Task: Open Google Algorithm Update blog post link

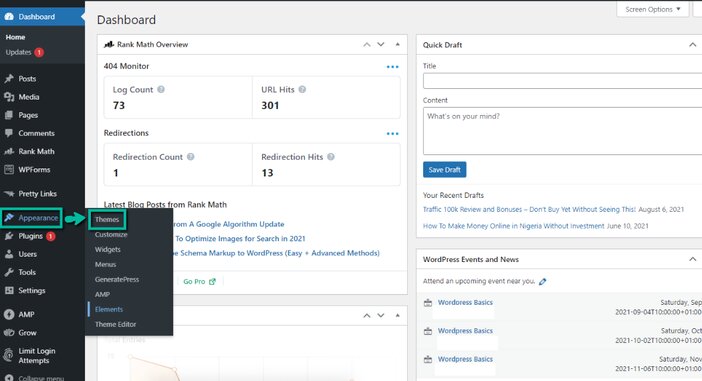Action: (228, 224)
